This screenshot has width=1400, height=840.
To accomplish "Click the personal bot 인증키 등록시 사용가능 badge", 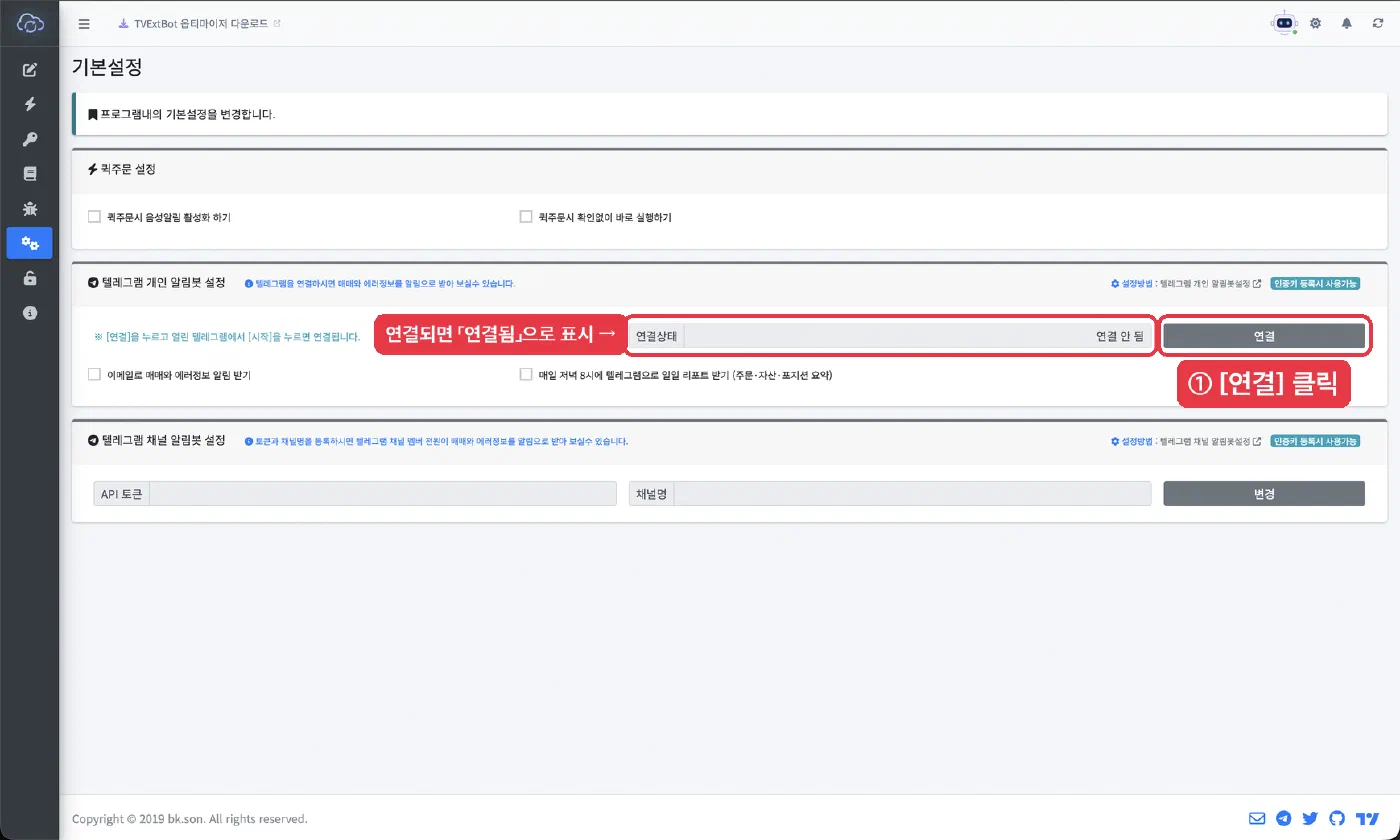I will 1315,283.
